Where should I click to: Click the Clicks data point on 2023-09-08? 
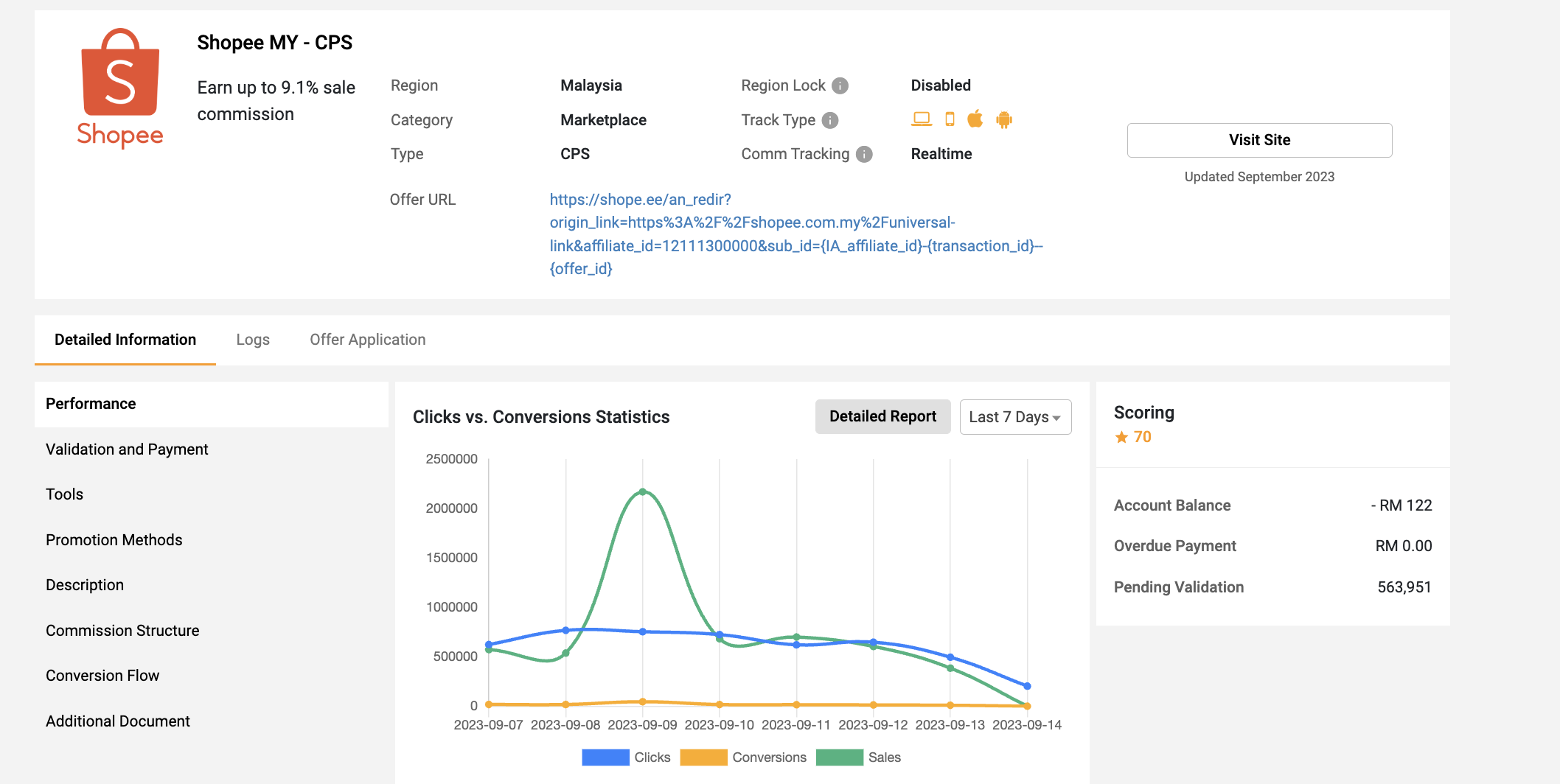point(565,630)
